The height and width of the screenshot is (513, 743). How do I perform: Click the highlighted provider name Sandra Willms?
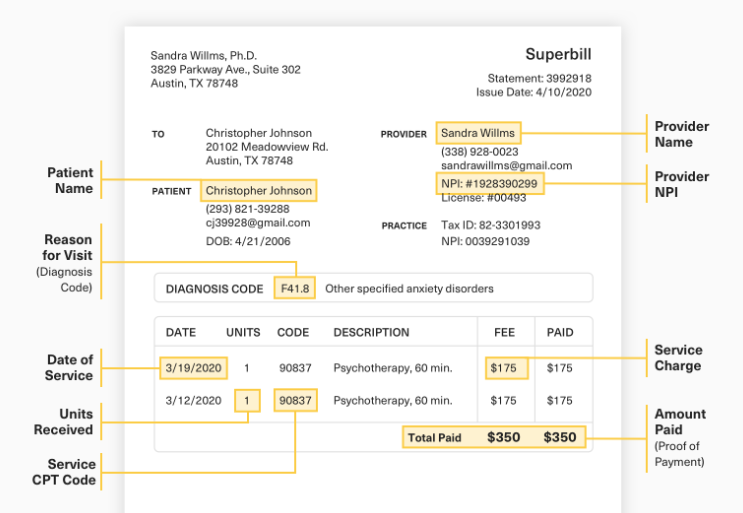point(478,133)
